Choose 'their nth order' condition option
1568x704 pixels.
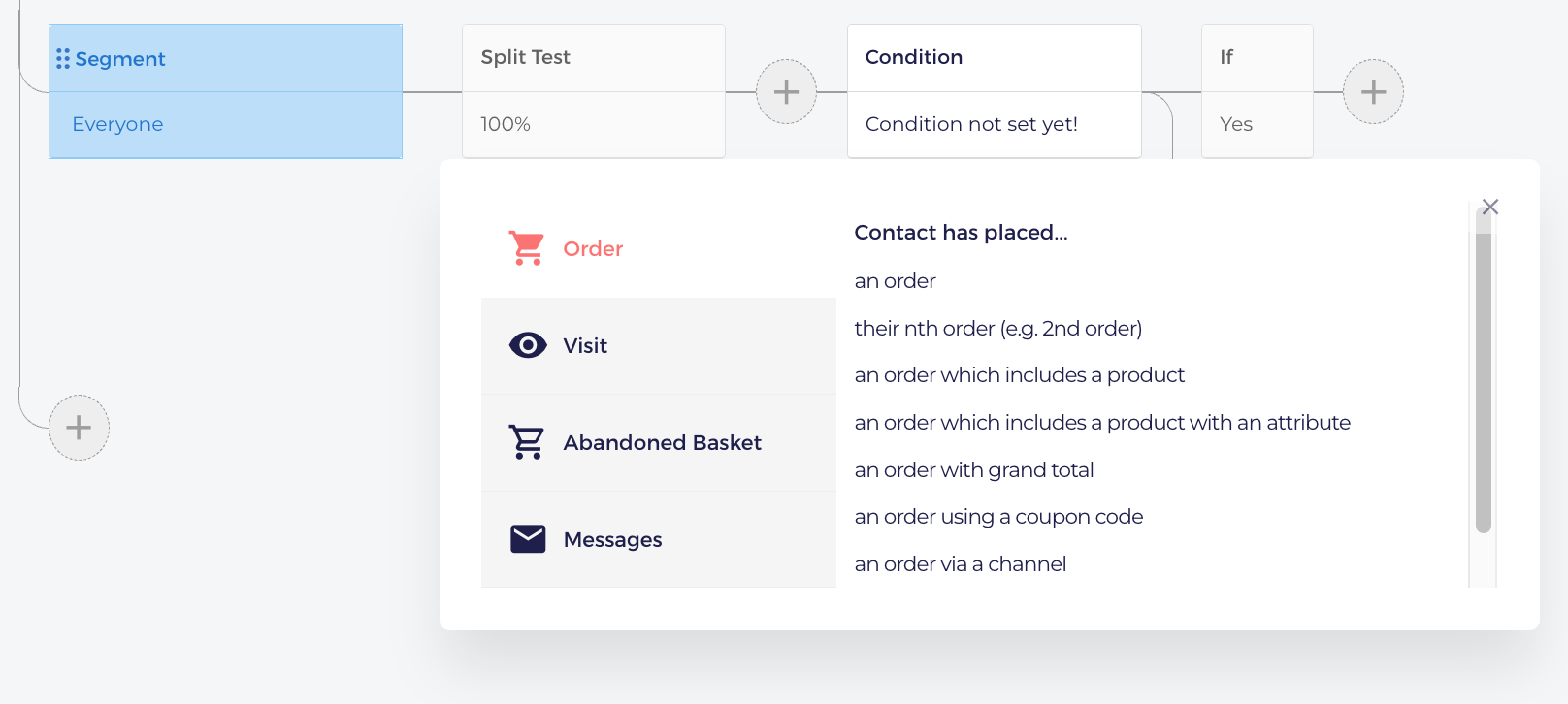(x=997, y=329)
